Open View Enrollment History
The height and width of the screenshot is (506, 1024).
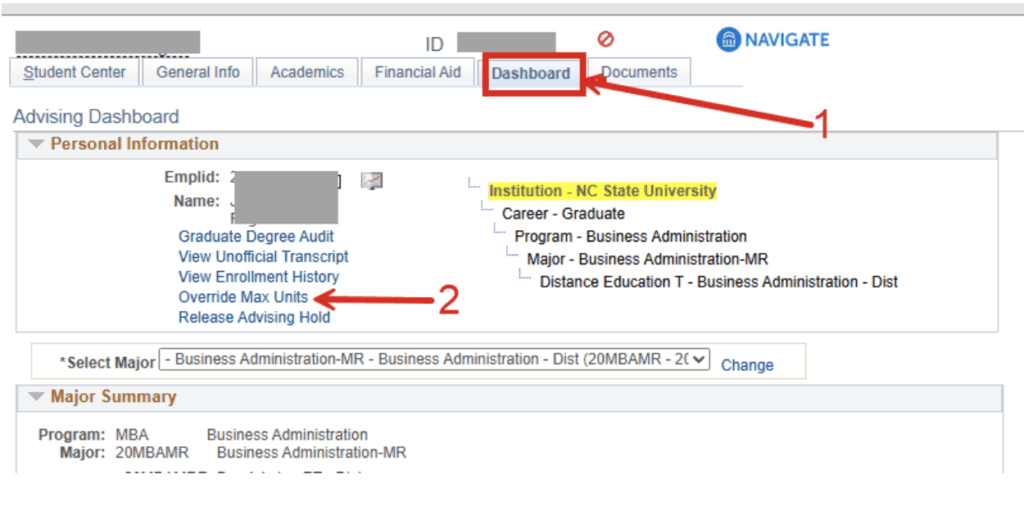click(259, 277)
